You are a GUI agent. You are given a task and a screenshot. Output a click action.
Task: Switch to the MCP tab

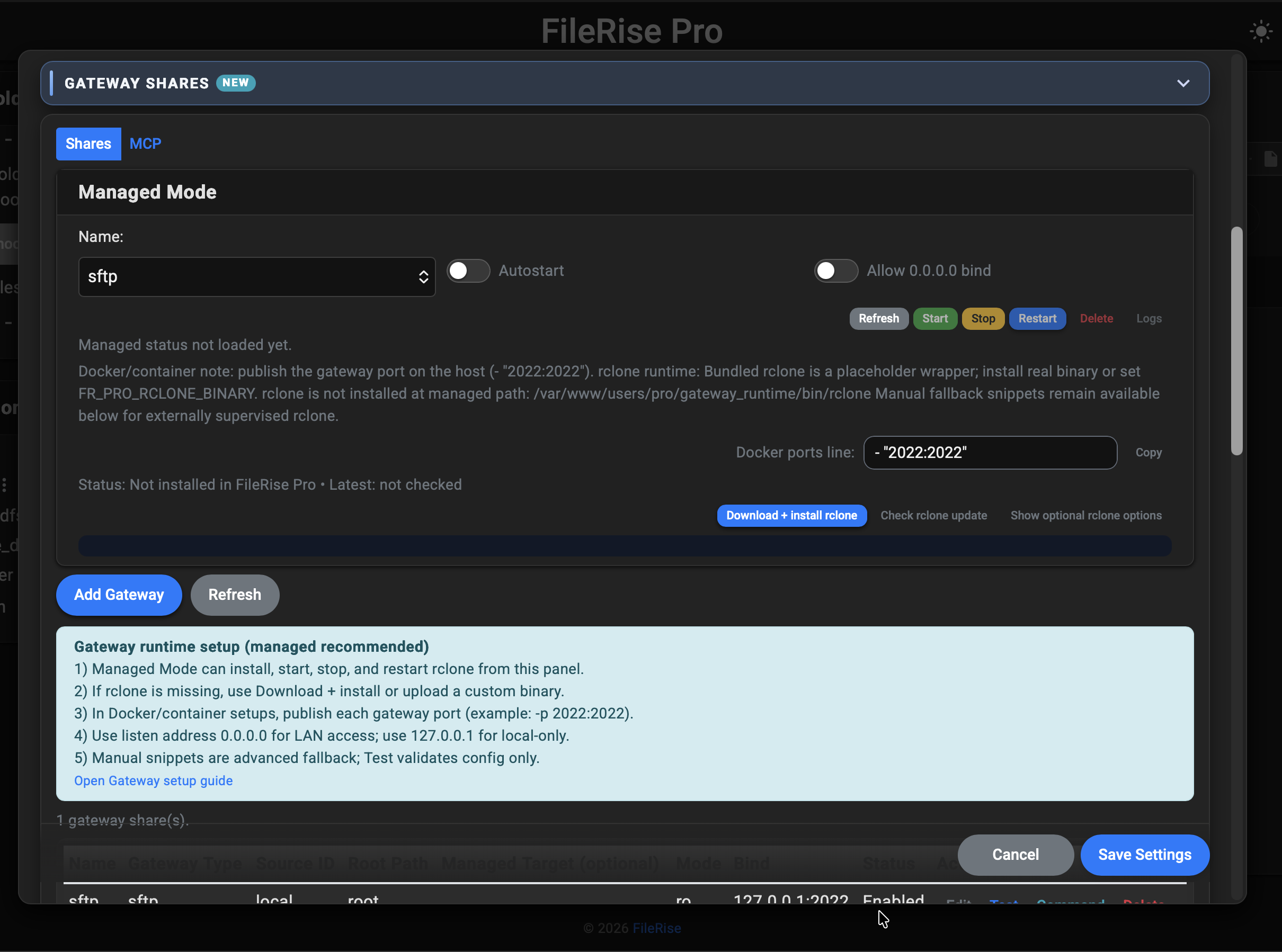click(x=145, y=143)
